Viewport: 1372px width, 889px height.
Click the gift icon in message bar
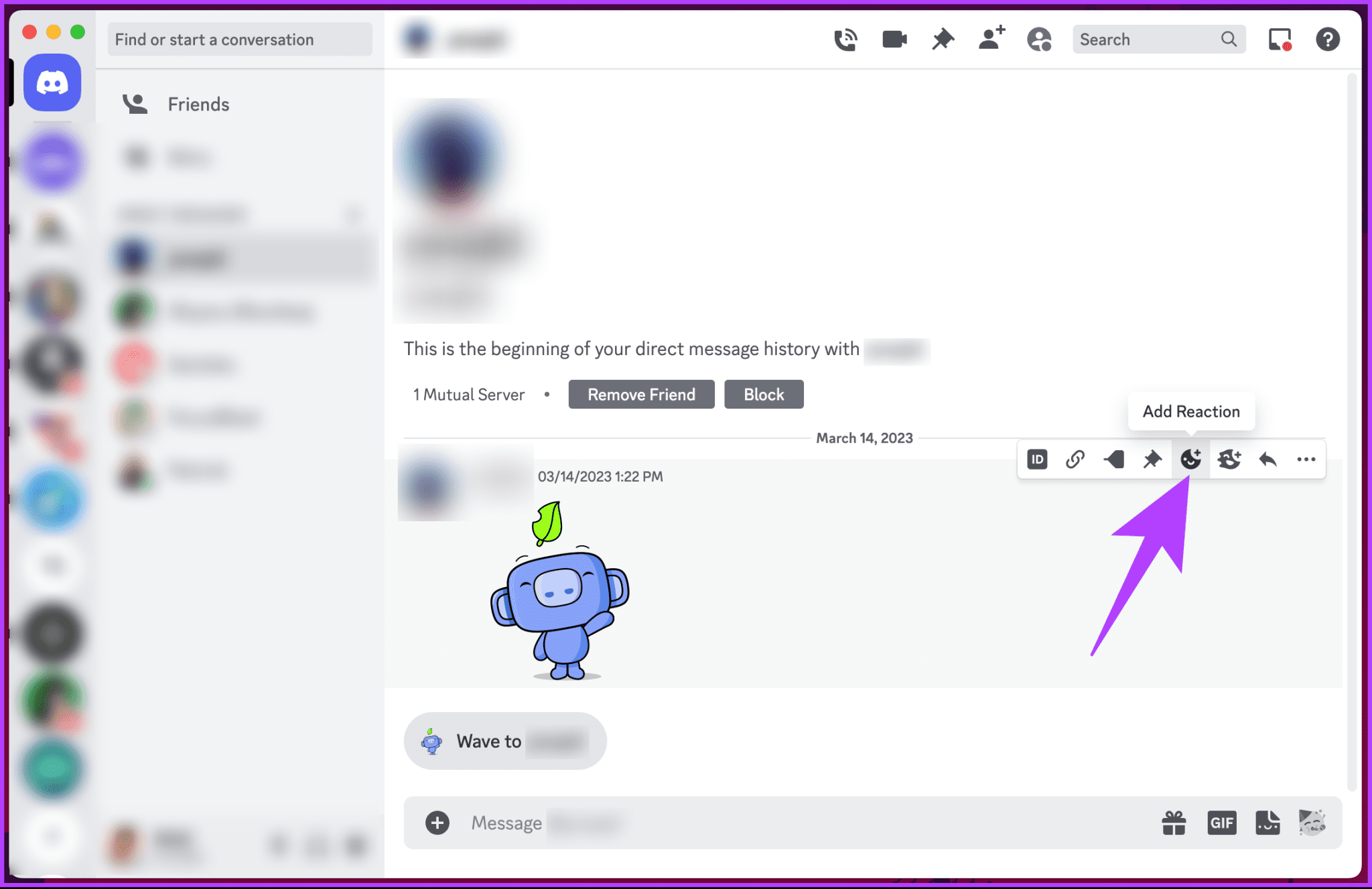(1173, 822)
